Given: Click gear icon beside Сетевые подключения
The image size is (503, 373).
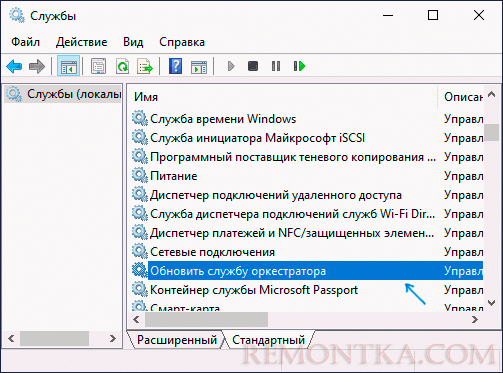Looking at the screenshot, I should click(x=139, y=251).
